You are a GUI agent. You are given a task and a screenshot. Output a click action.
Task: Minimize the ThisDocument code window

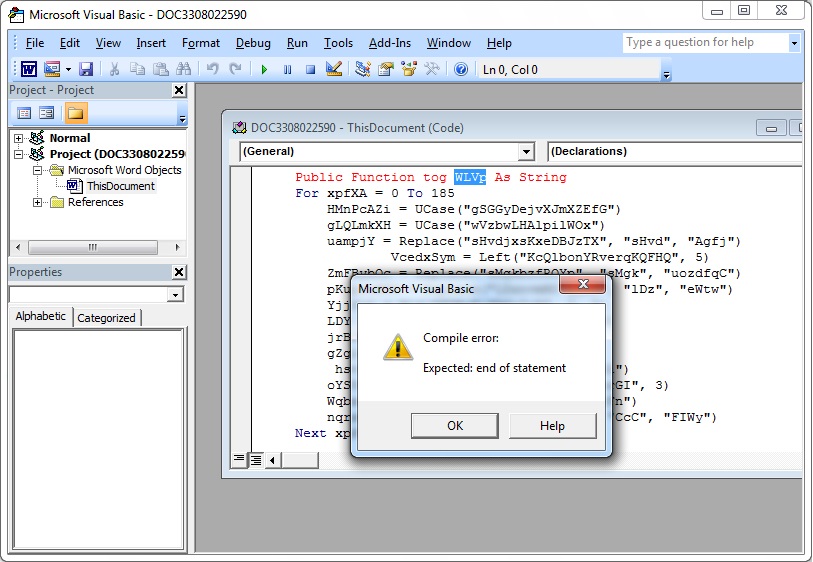click(x=771, y=128)
